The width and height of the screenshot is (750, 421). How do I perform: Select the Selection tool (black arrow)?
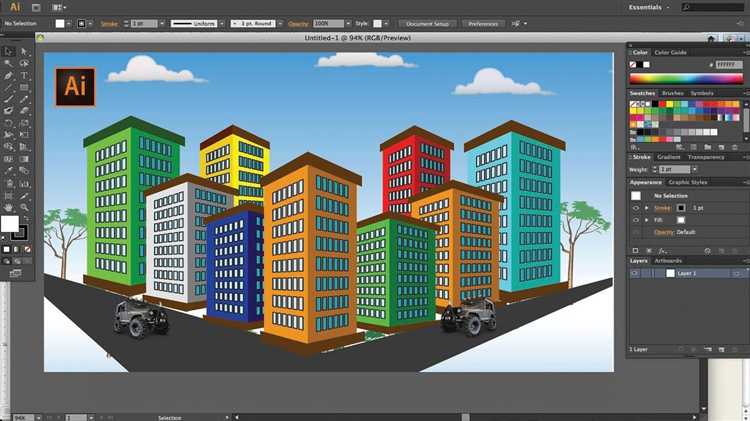click(x=9, y=51)
